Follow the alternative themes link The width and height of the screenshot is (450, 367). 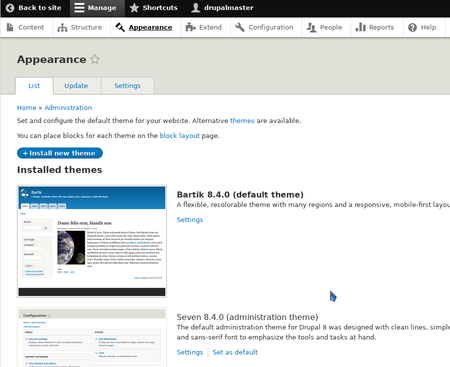(x=242, y=121)
